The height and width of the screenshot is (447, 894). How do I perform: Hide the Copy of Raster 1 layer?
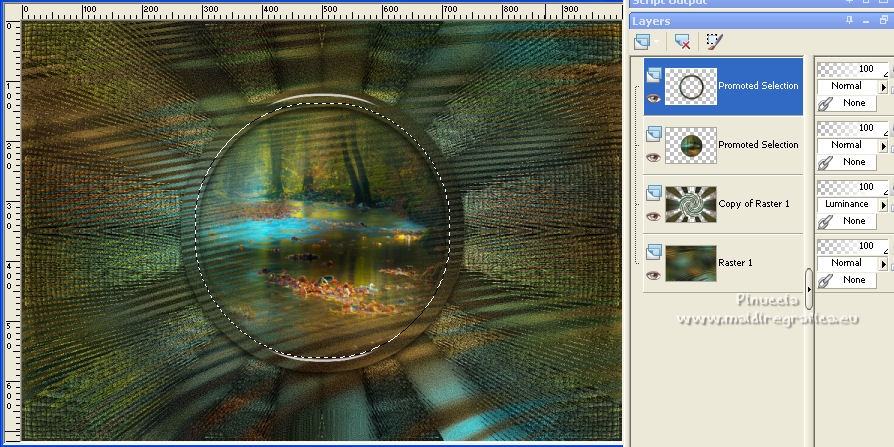(653, 217)
